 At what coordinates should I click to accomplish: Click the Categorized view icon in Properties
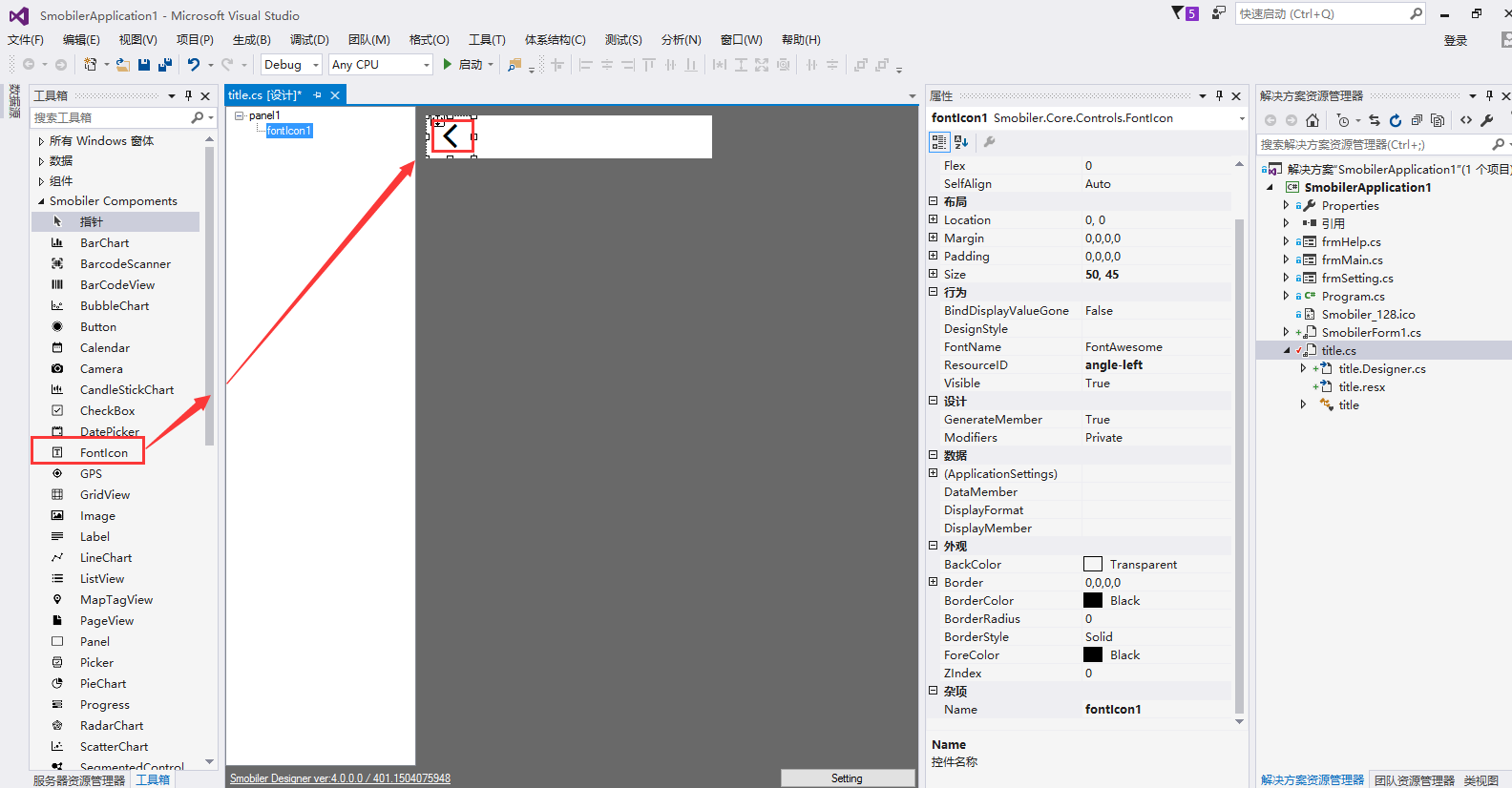click(939, 142)
